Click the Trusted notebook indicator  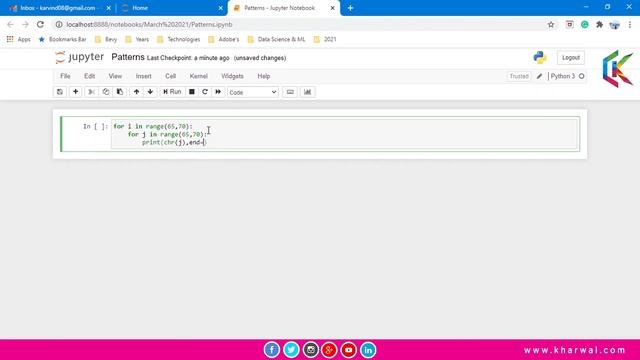pyautogui.click(x=519, y=76)
